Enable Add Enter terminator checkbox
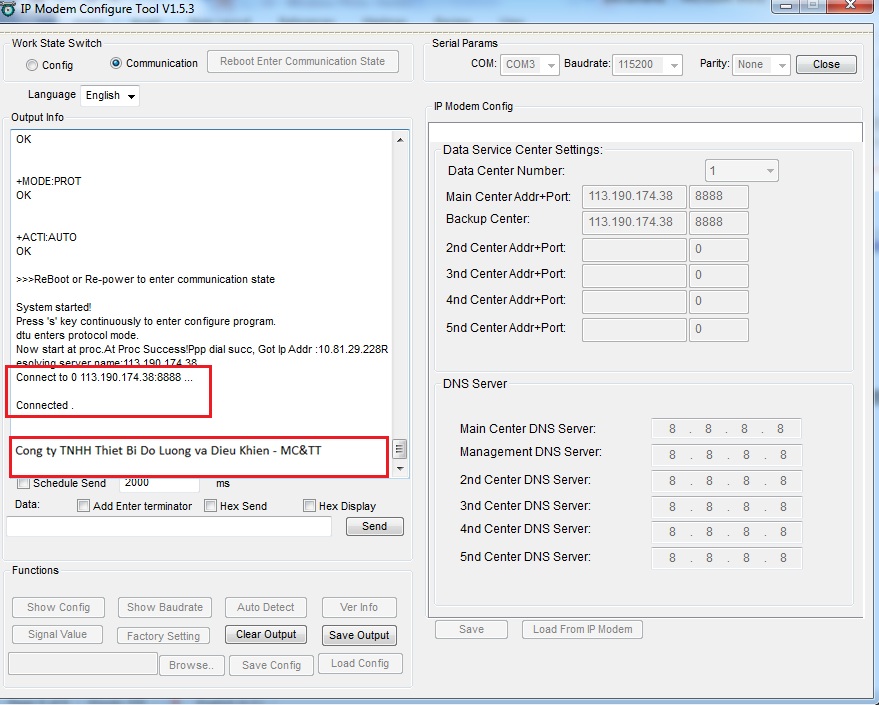The height and width of the screenshot is (705, 879). pos(84,506)
